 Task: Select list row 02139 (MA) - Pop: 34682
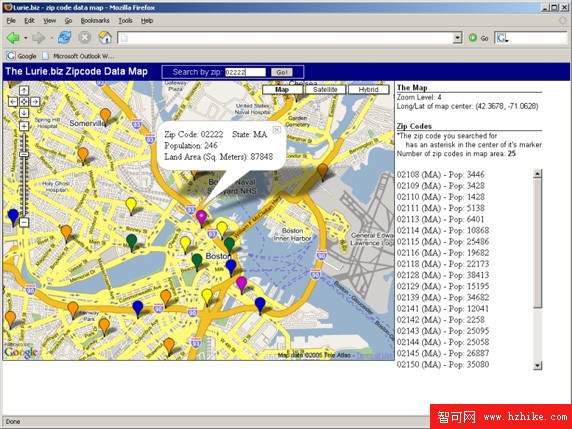pos(443,297)
